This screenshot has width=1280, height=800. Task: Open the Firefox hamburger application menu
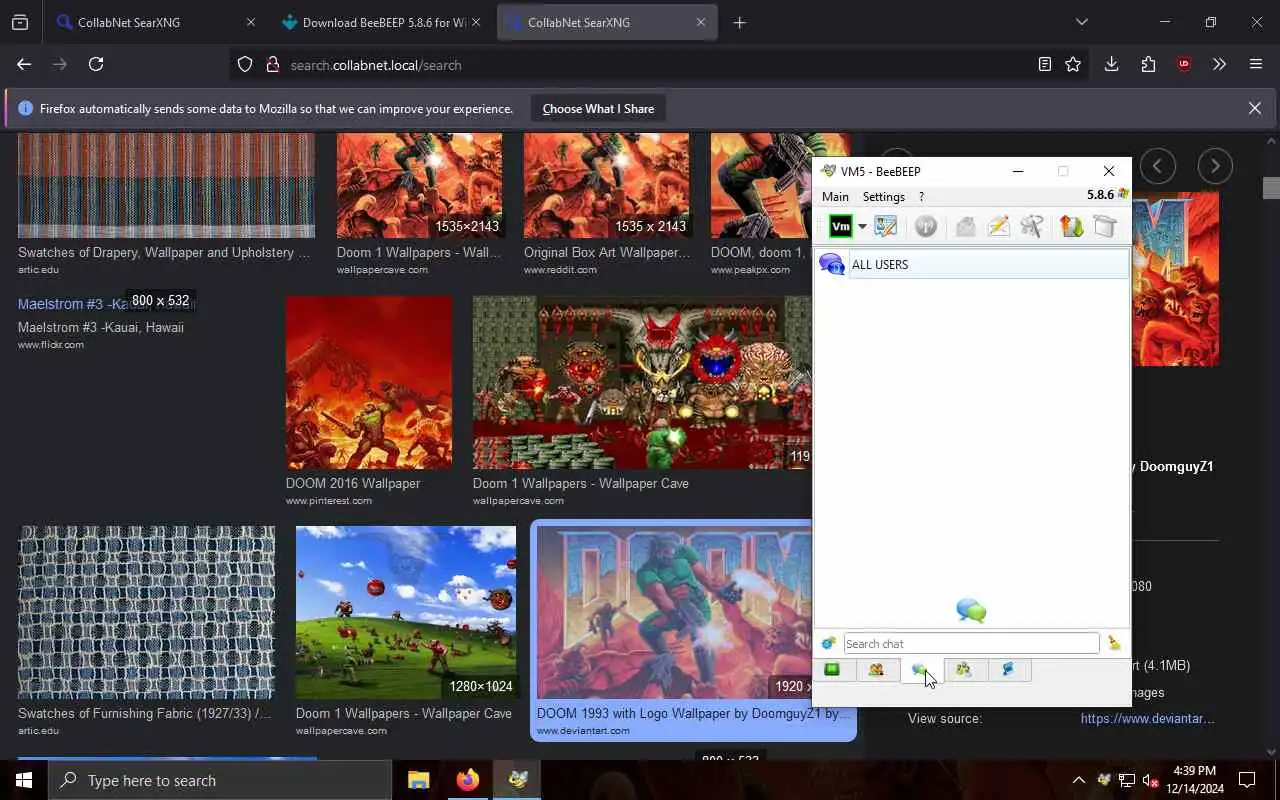click(x=1256, y=64)
